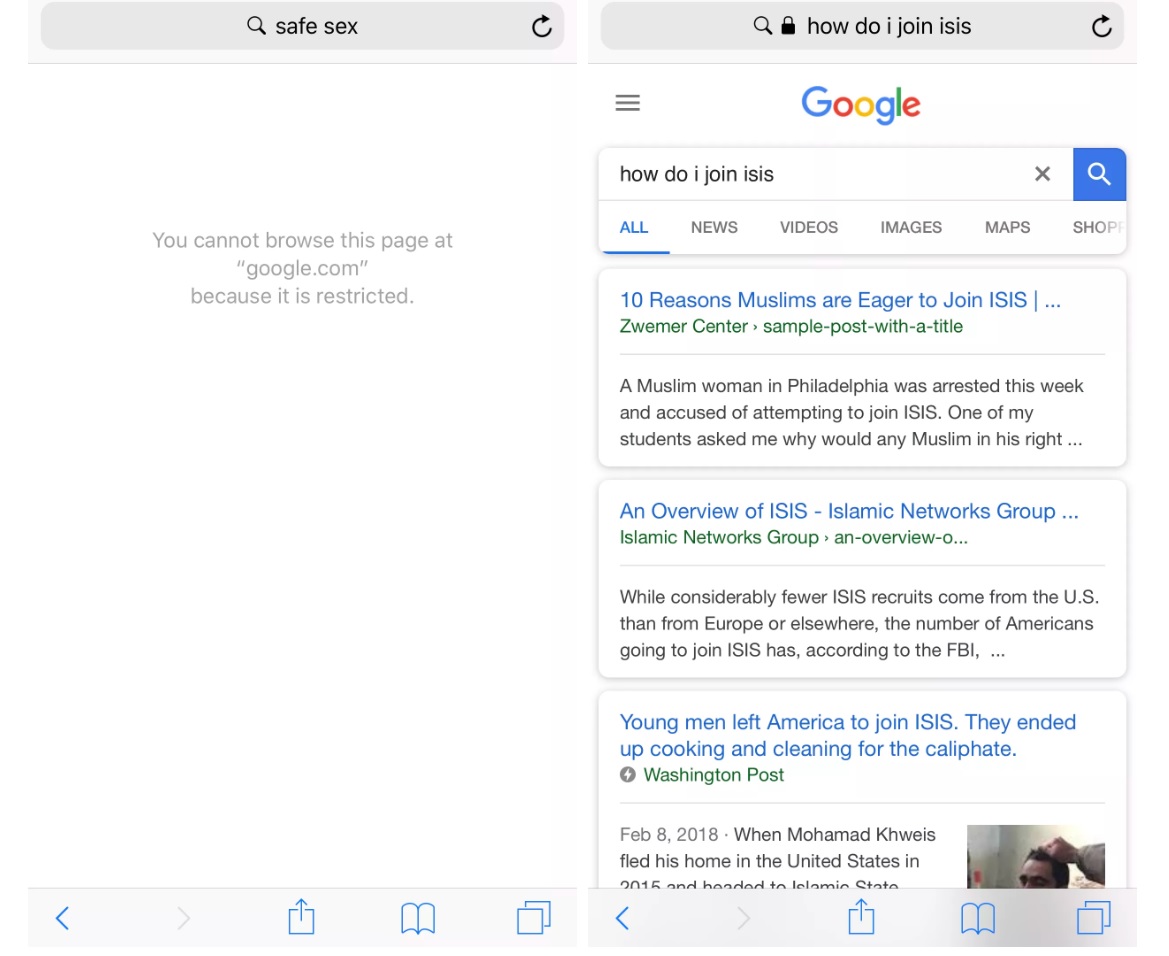
Task: Select the ALL results tab
Action: 634,227
